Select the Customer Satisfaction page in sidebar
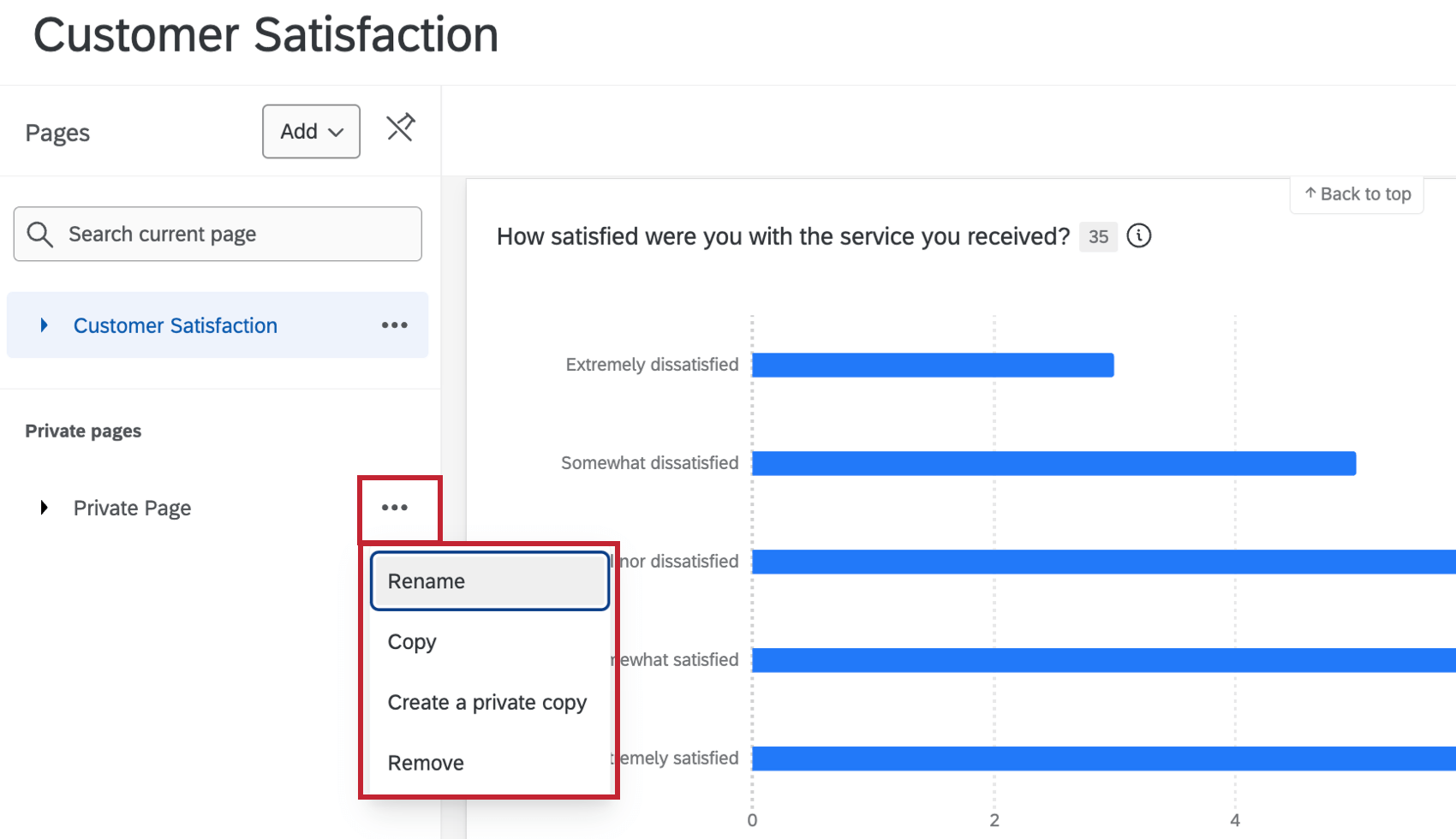This screenshot has height=839, width=1456. tap(175, 325)
